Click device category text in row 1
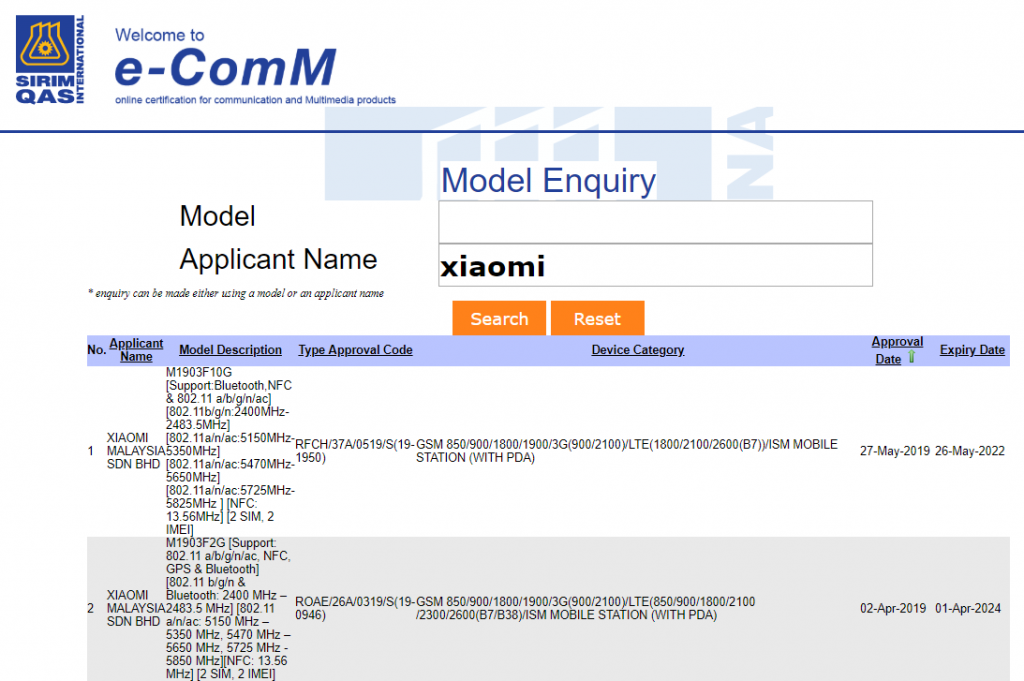 627,451
